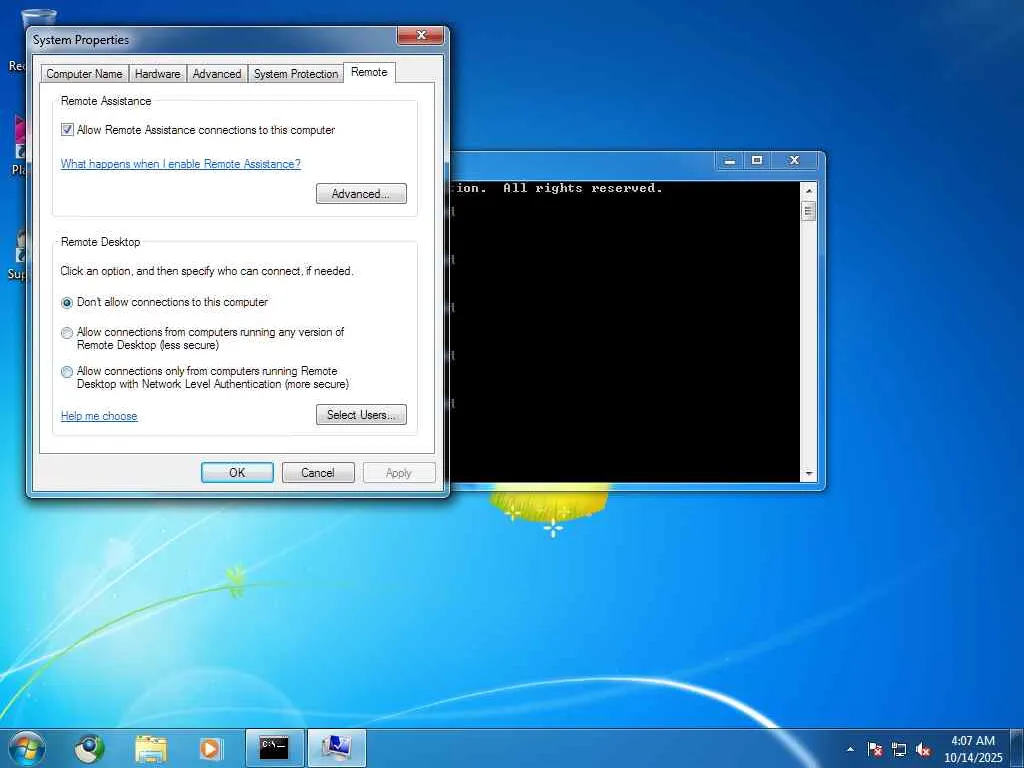The height and width of the screenshot is (768, 1024).
Task: Switch to Command Prompt taskbar button
Action: 274,748
